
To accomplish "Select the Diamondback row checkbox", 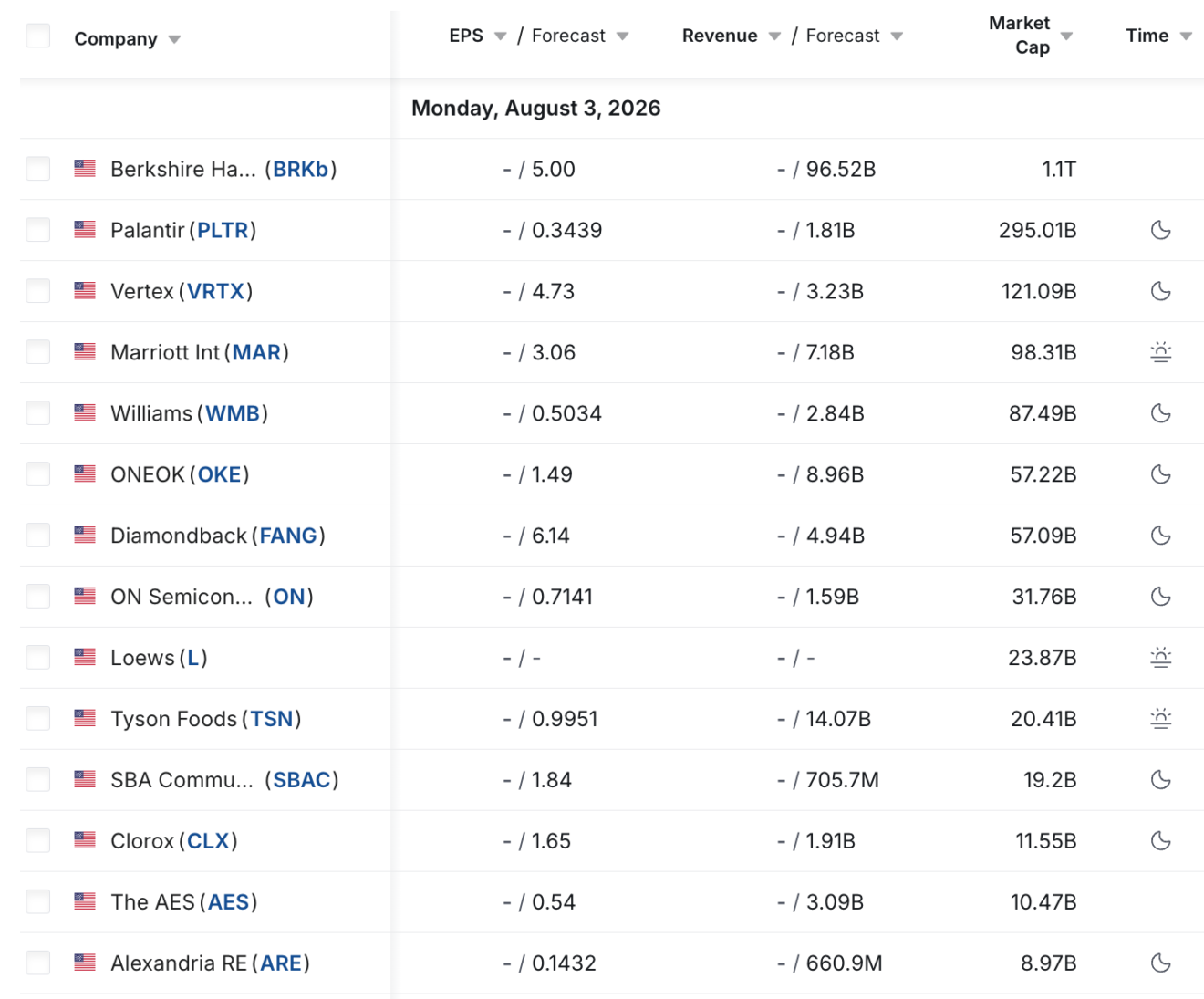I will pyautogui.click(x=38, y=536).
